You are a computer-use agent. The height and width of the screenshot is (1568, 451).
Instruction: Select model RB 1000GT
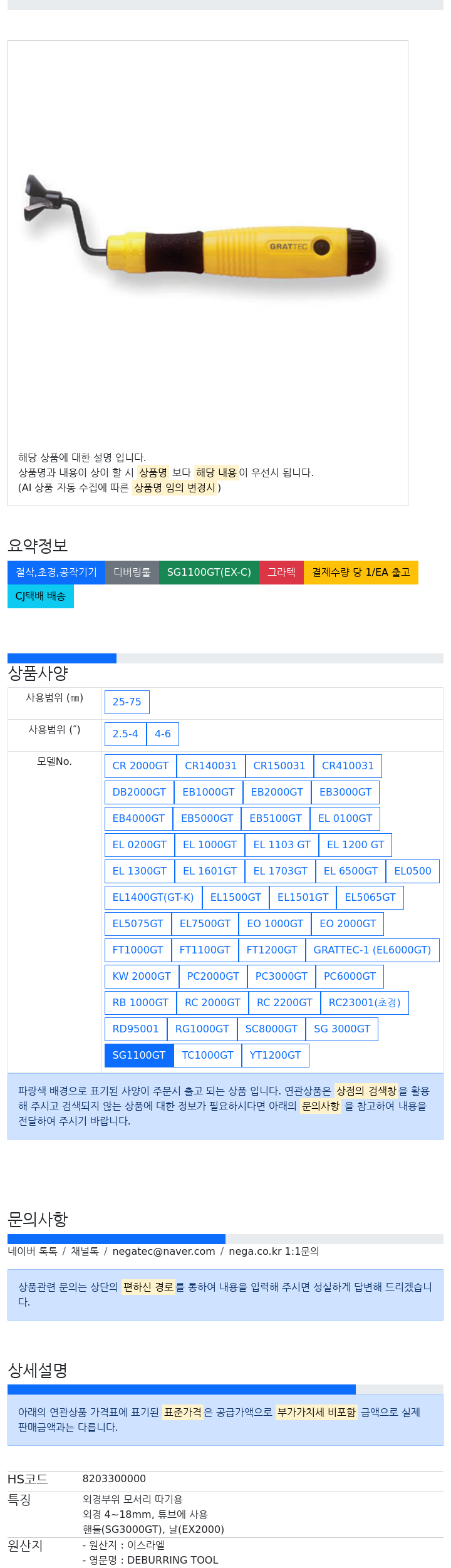(140, 1003)
